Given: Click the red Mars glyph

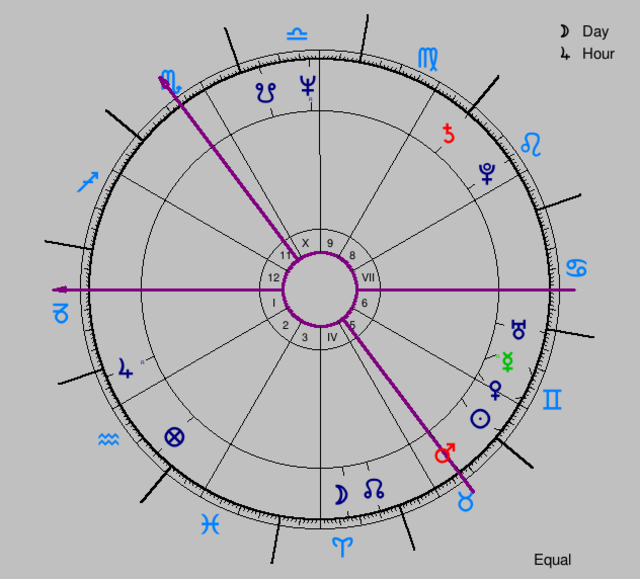Looking at the screenshot, I should 445,453.
